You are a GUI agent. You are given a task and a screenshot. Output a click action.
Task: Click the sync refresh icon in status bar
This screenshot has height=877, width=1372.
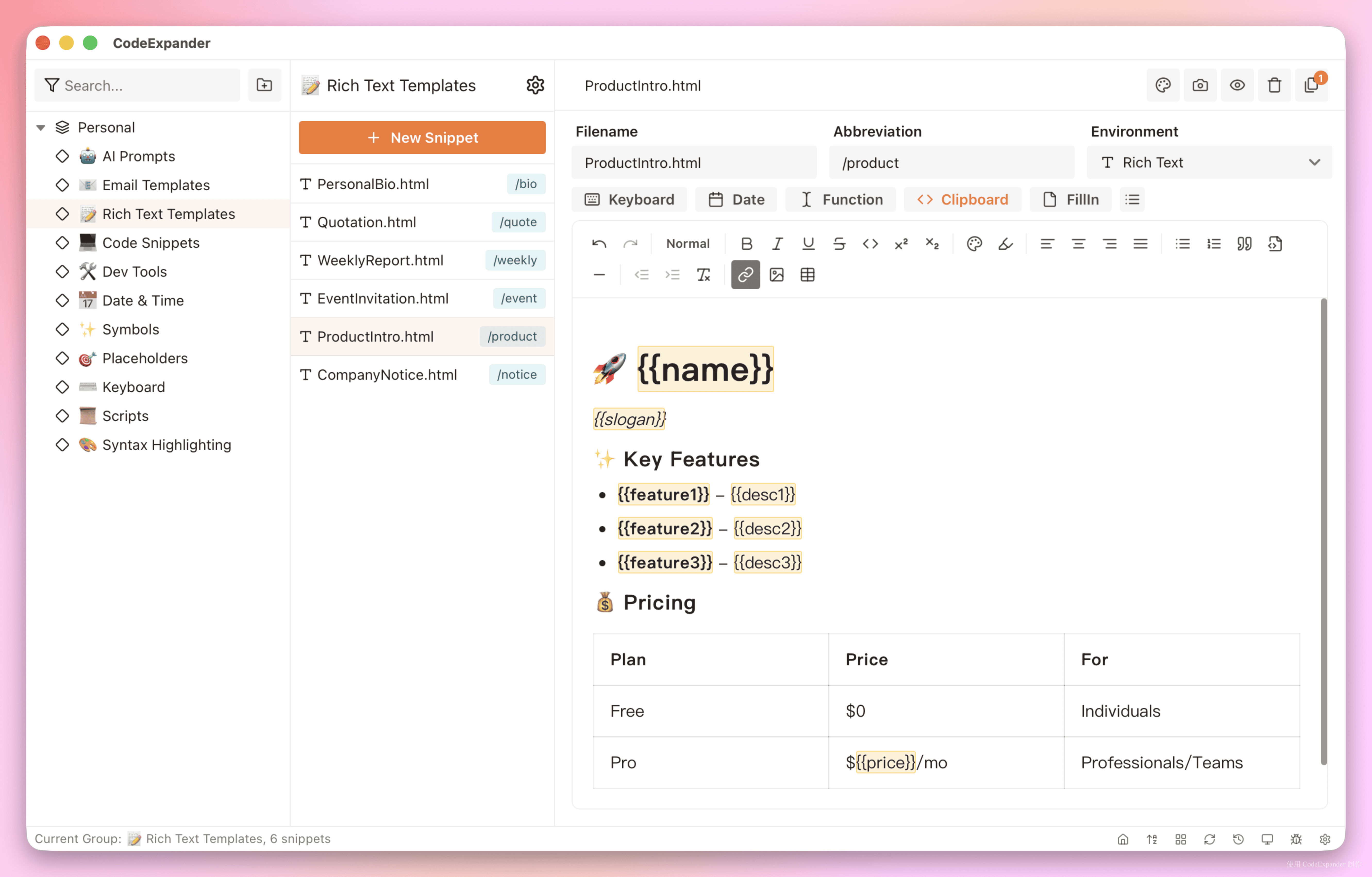1209,839
